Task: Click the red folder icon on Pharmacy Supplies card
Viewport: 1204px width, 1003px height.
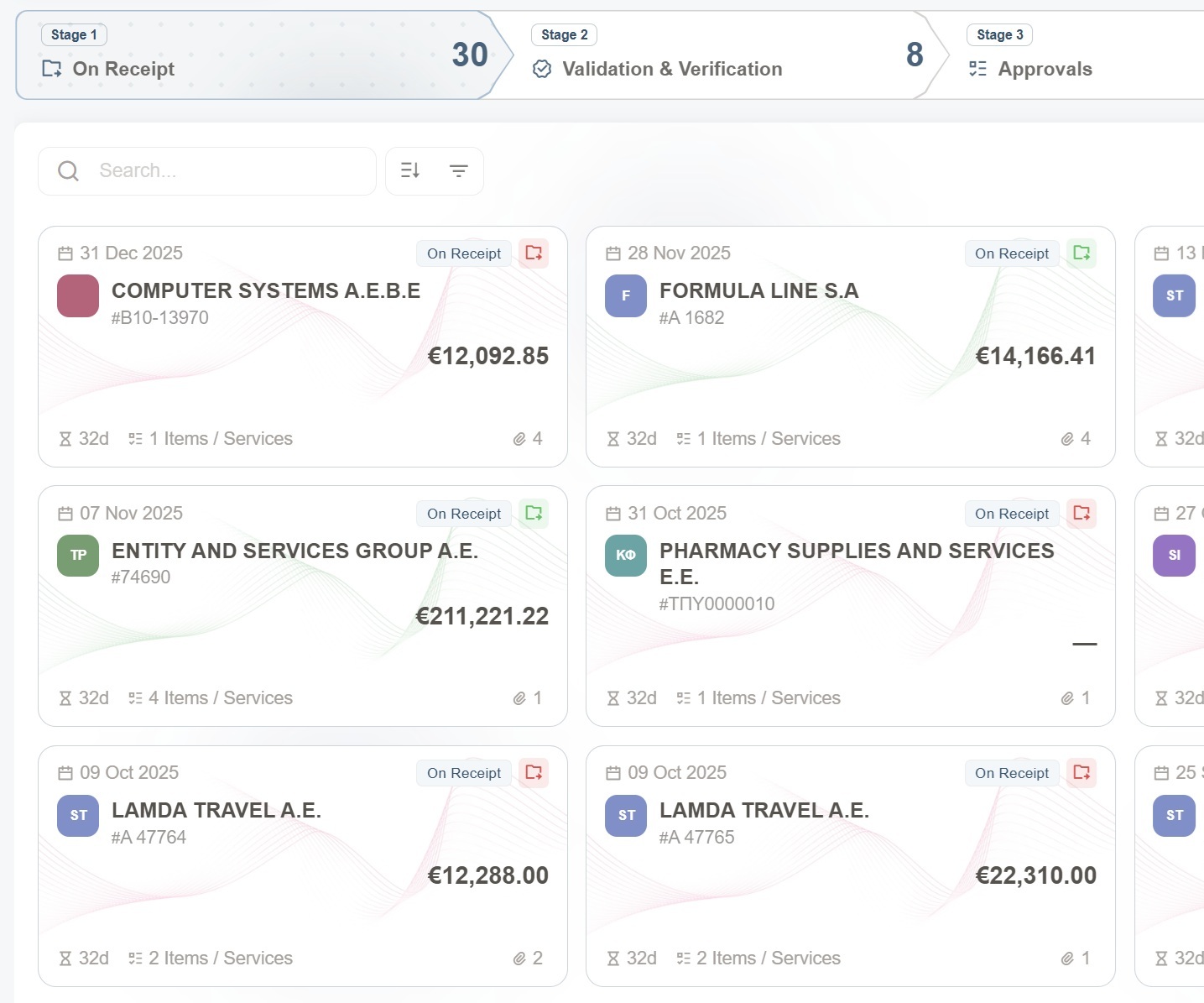Action: (1082, 513)
